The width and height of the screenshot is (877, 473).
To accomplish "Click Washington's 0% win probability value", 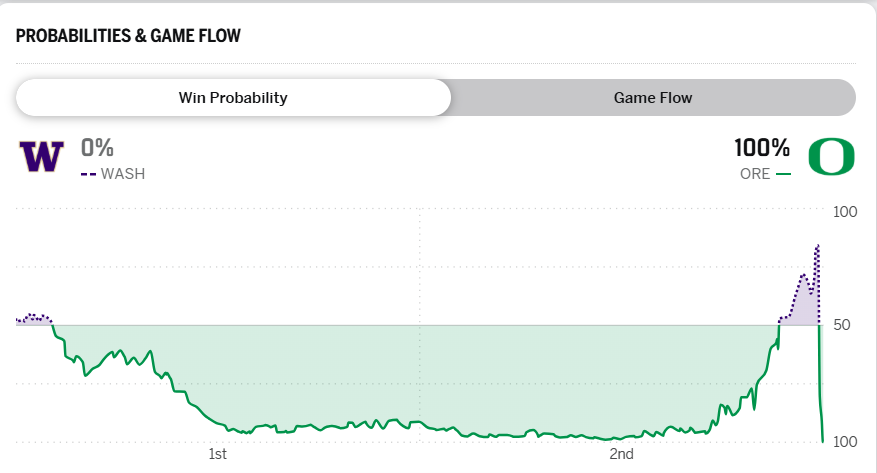I will tap(98, 148).
